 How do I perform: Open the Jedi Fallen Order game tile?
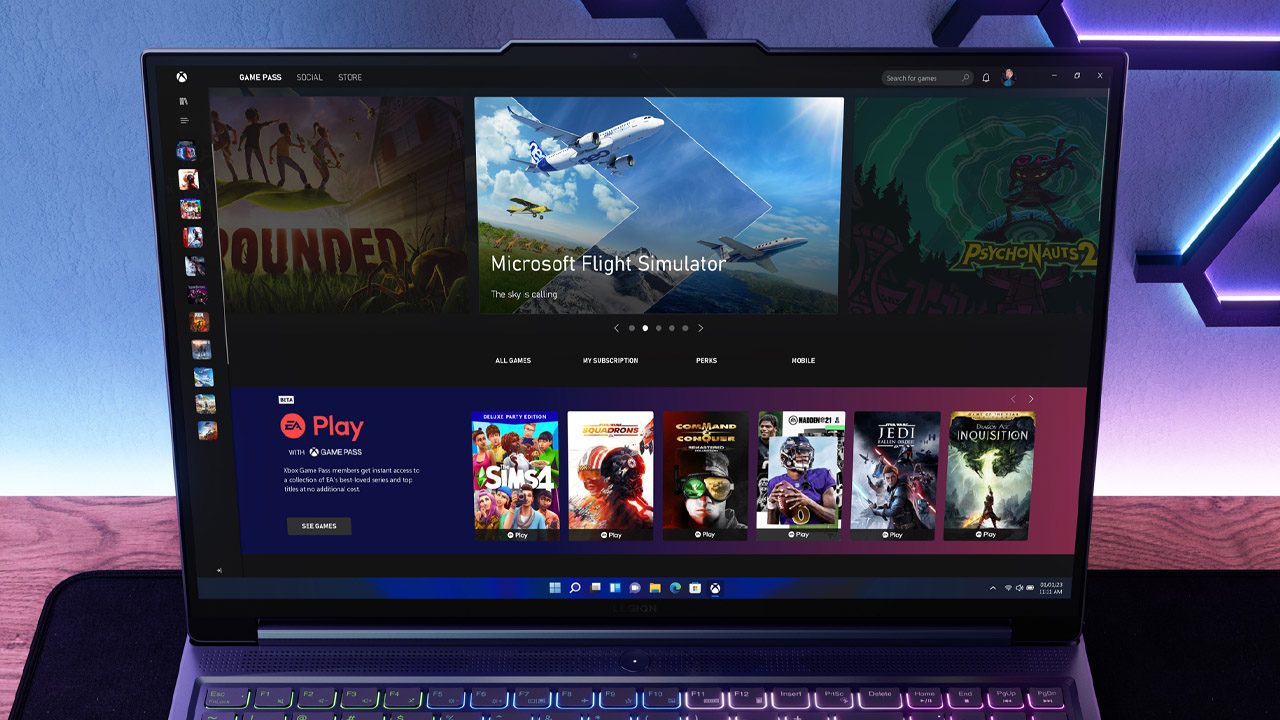point(896,476)
